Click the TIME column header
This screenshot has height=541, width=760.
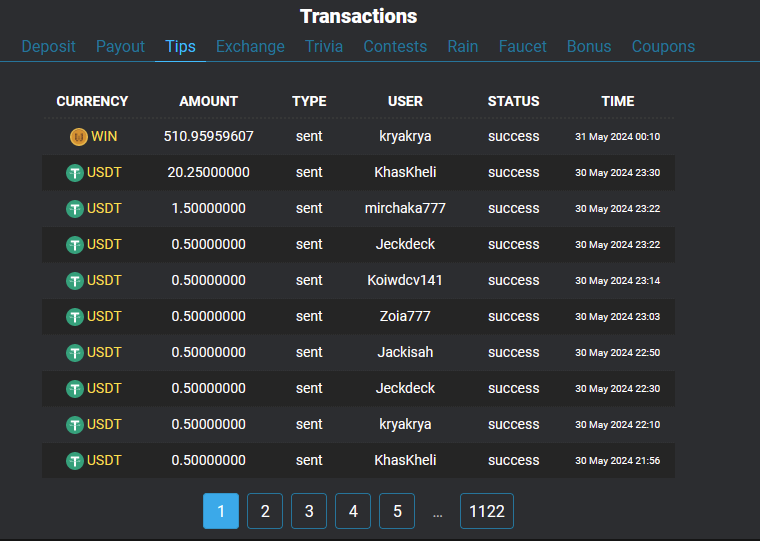pyautogui.click(x=617, y=101)
